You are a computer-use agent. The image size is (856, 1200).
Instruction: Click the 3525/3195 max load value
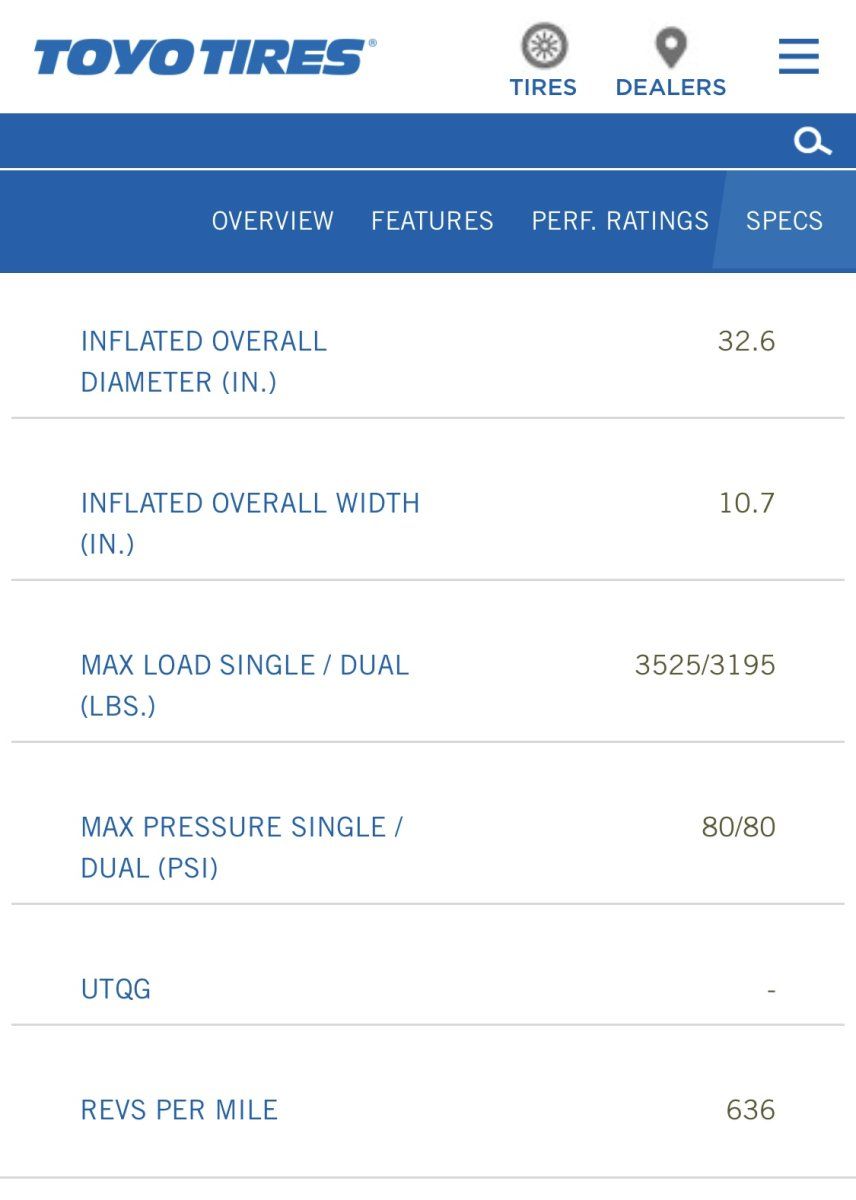click(x=705, y=665)
